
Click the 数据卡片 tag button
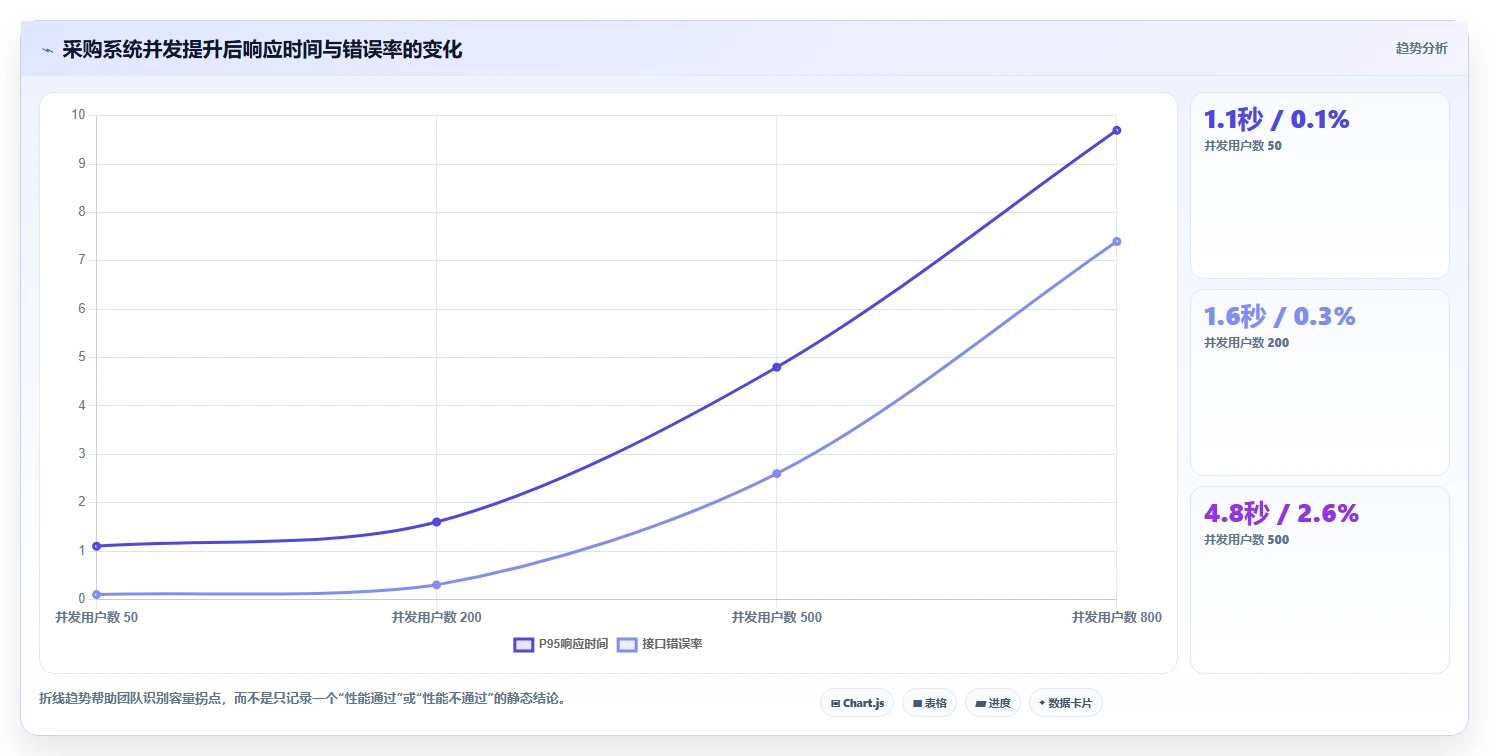(x=1065, y=703)
